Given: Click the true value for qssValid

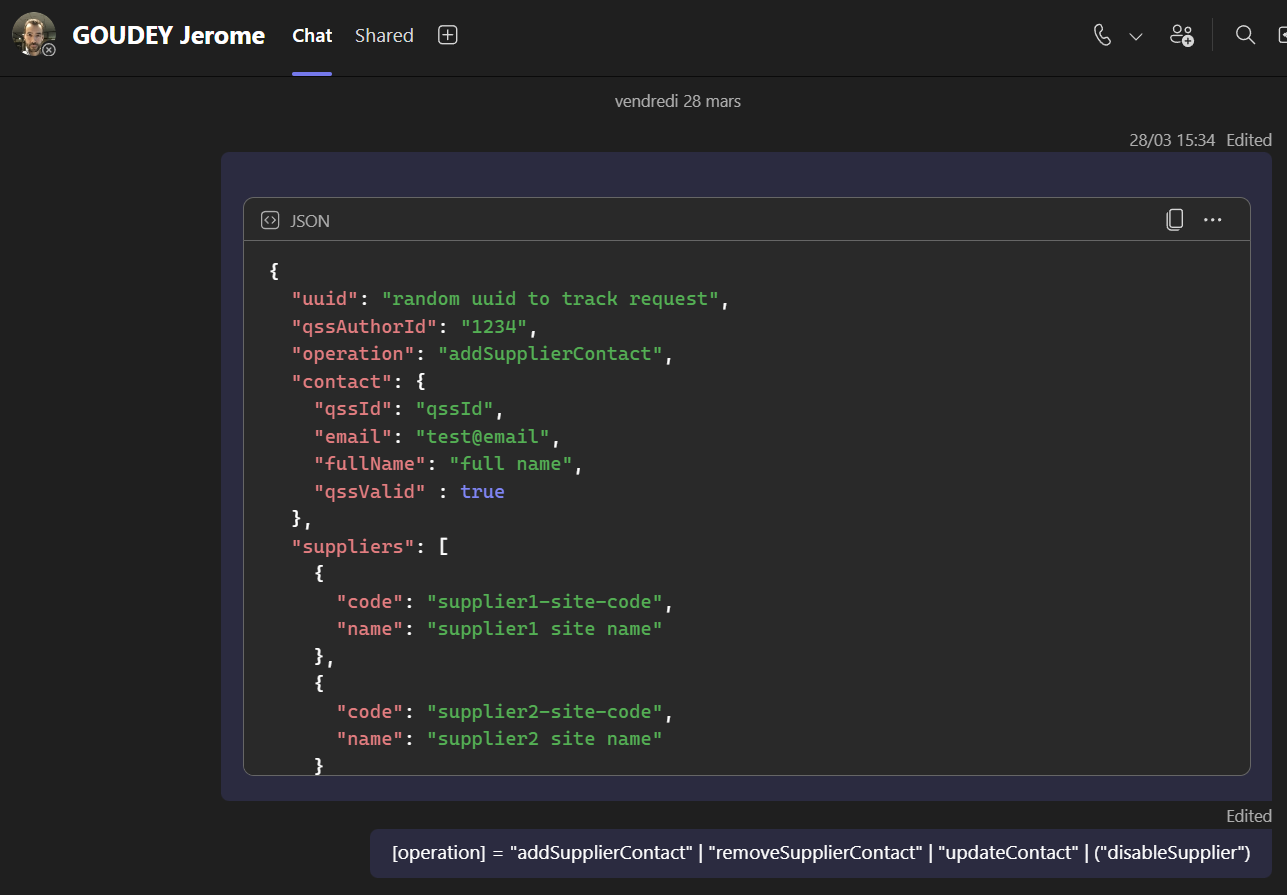Looking at the screenshot, I should pos(482,491).
